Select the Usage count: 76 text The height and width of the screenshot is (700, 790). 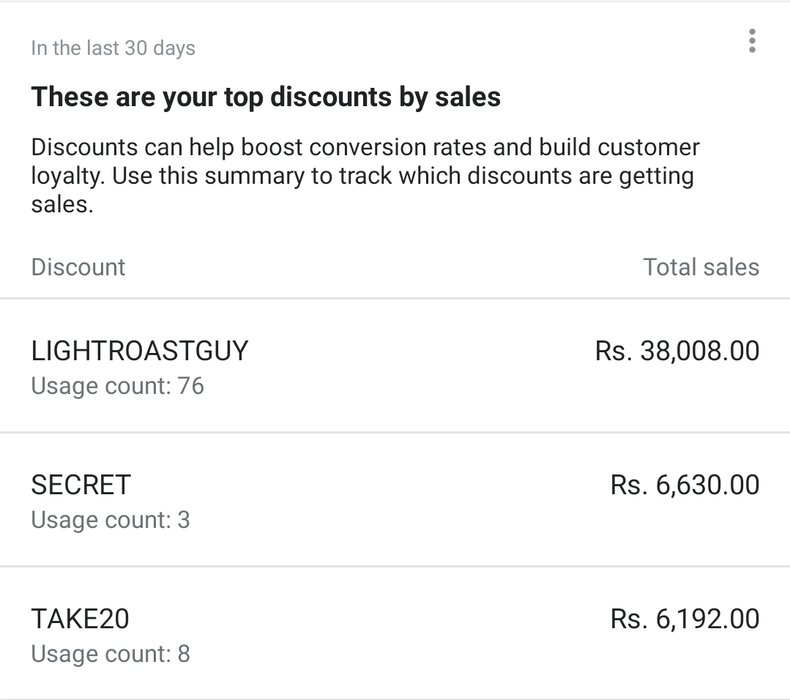point(117,386)
